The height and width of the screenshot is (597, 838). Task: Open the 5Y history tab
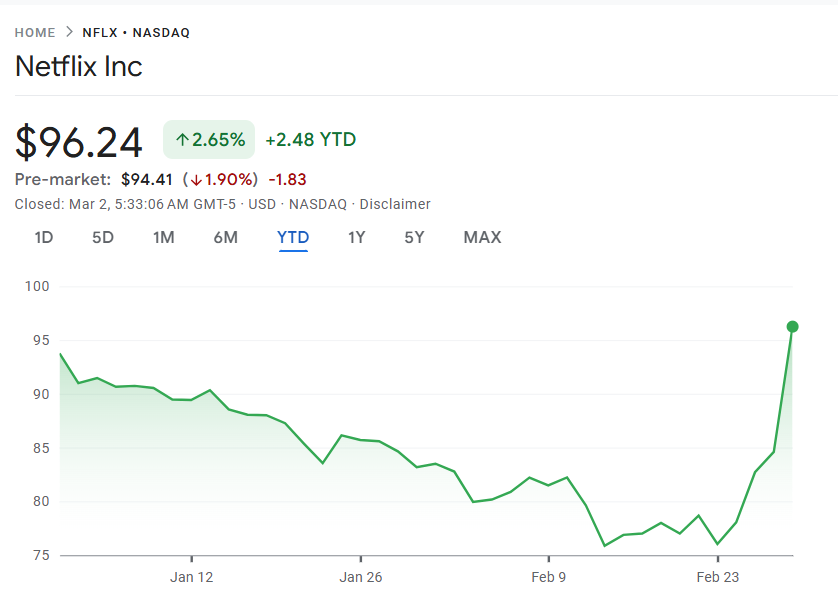(x=414, y=237)
